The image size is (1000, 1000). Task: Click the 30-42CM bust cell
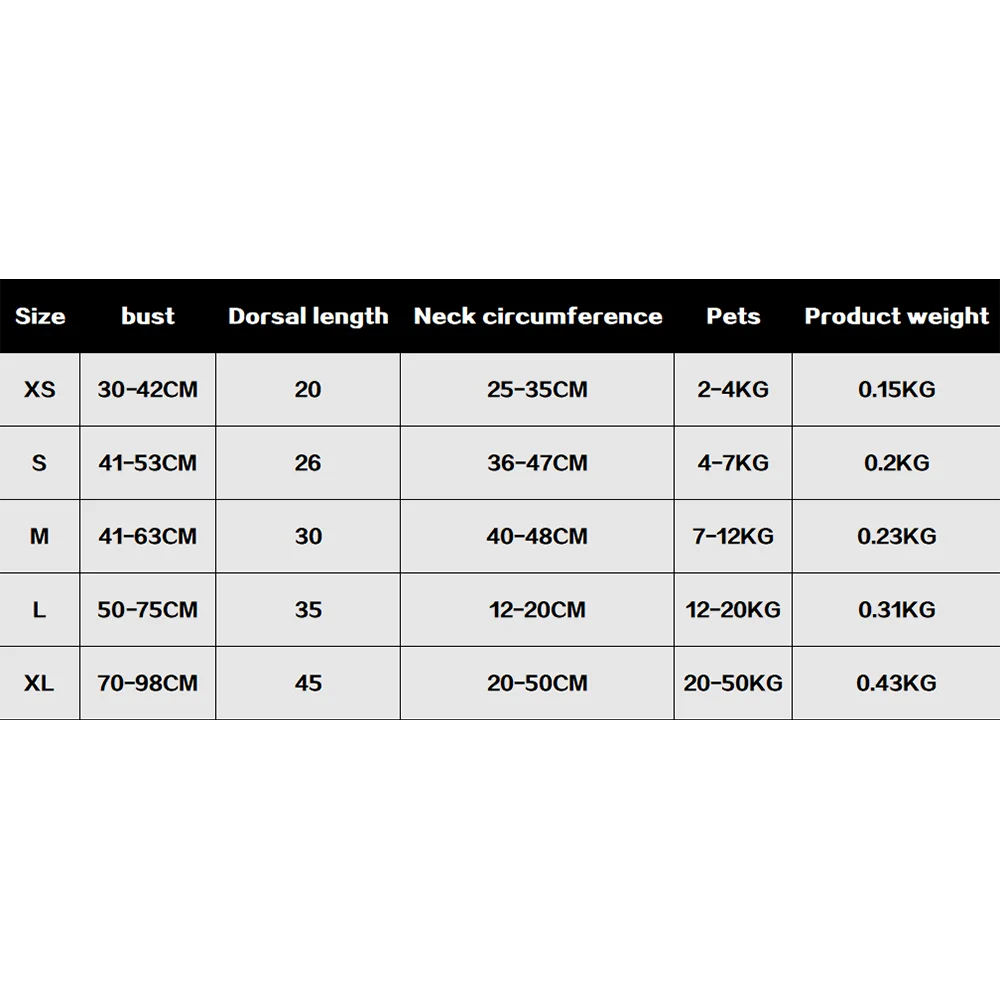(148, 389)
